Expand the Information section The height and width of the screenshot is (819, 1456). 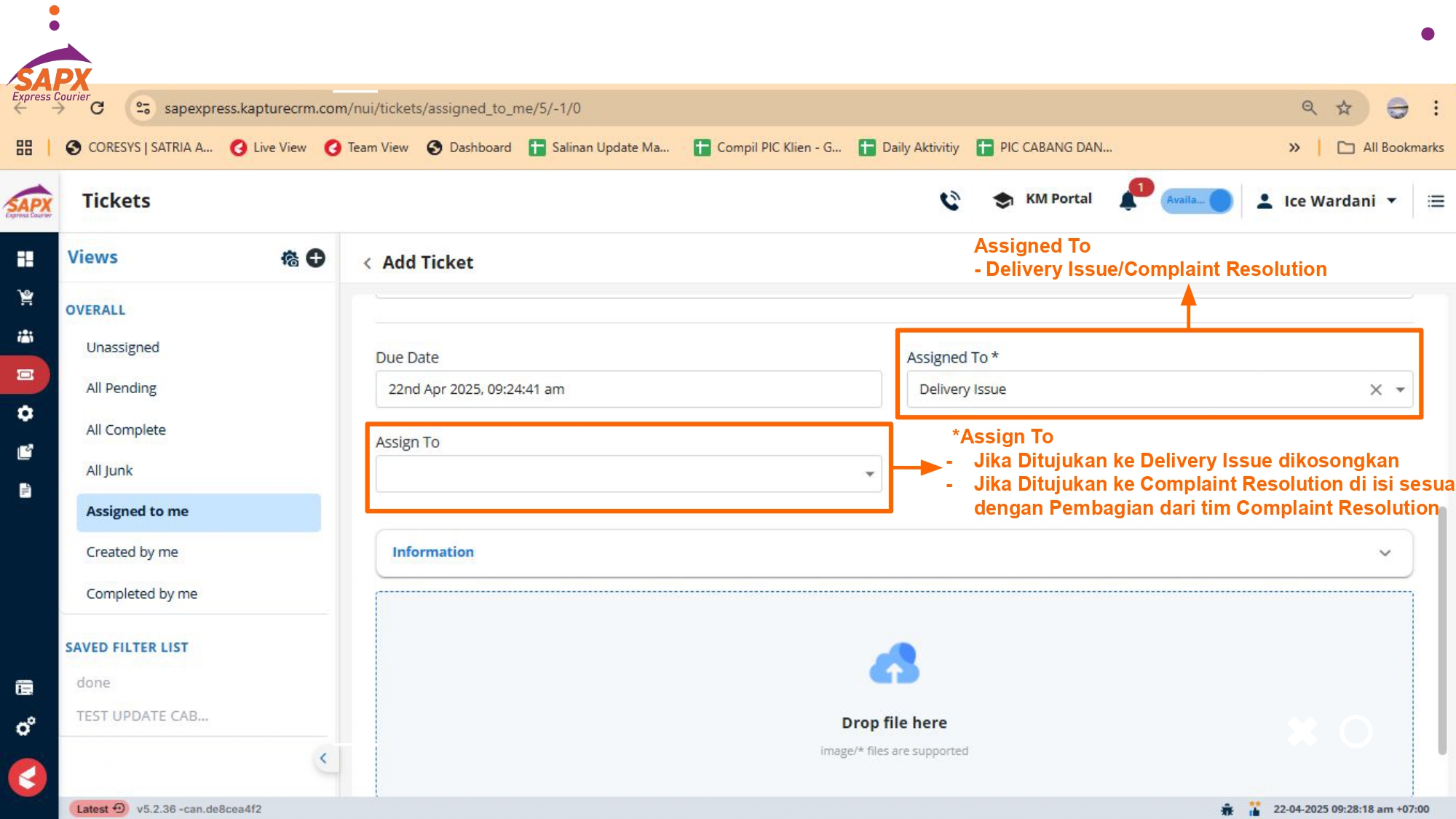point(894,553)
